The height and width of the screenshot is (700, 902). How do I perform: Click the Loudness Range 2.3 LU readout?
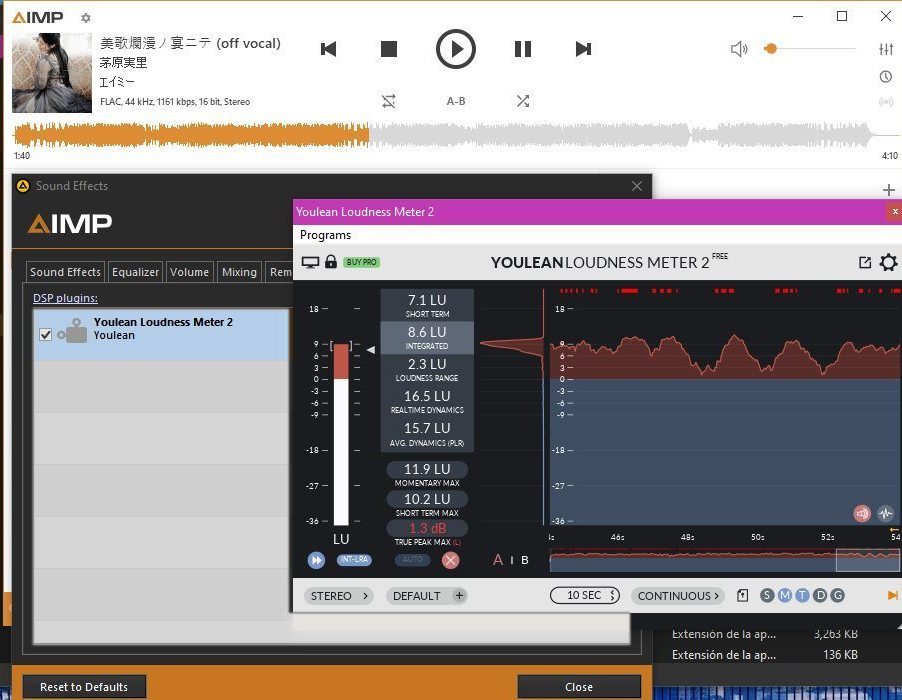tap(427, 369)
